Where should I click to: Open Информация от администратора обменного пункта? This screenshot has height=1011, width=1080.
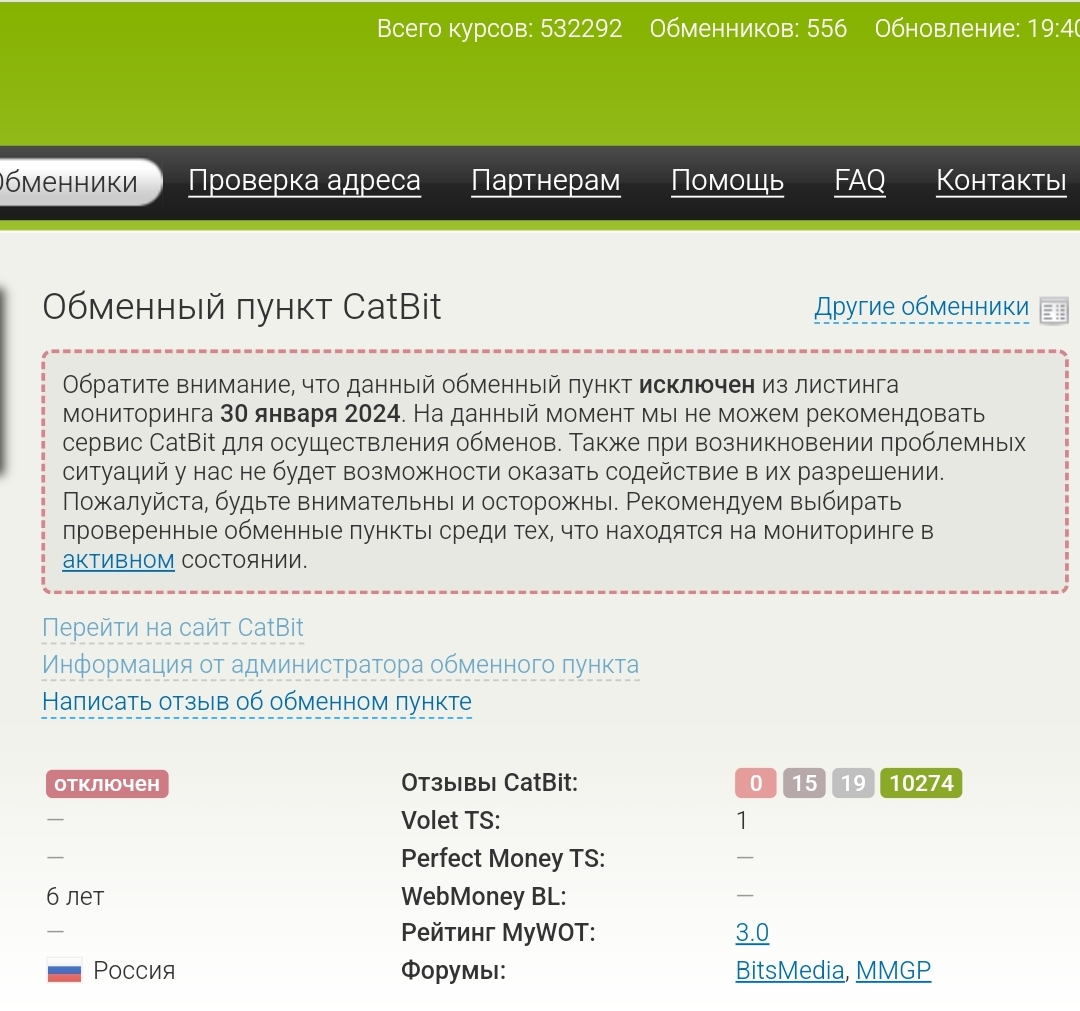(x=340, y=665)
